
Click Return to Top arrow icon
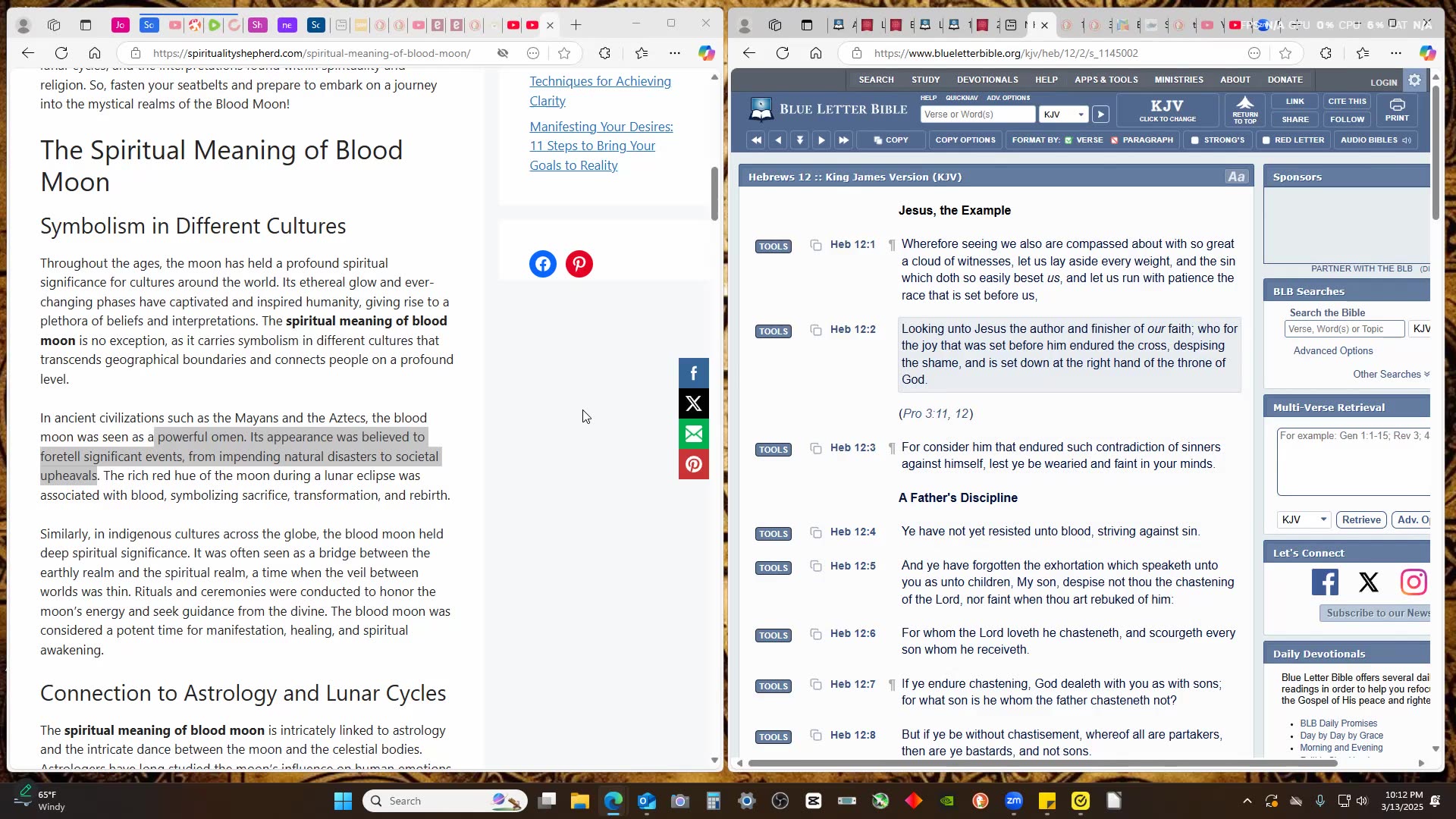point(1244,103)
